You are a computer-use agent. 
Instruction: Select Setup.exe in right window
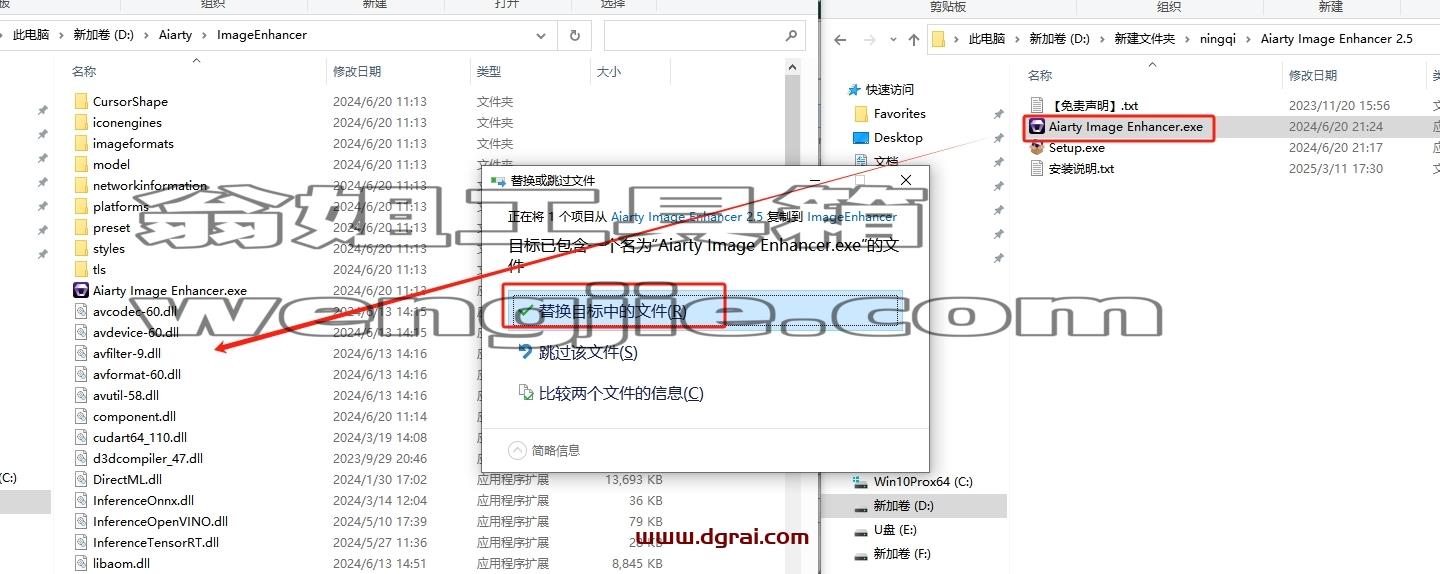[x=1076, y=148]
